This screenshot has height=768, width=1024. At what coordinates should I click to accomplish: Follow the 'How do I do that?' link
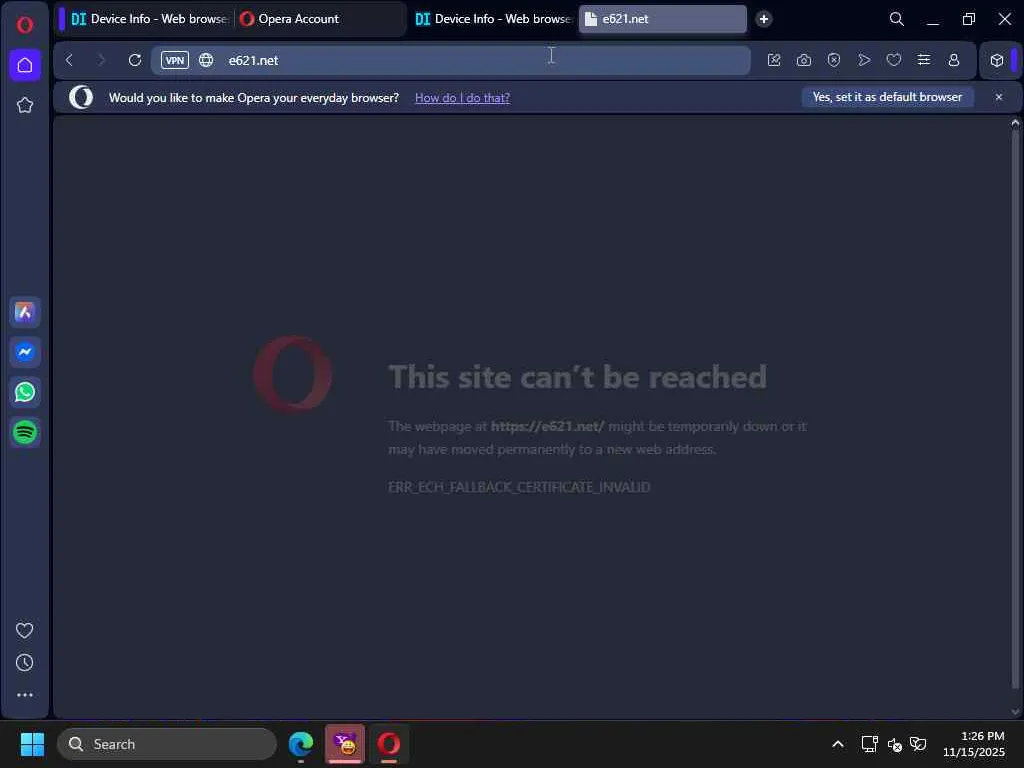(x=462, y=98)
